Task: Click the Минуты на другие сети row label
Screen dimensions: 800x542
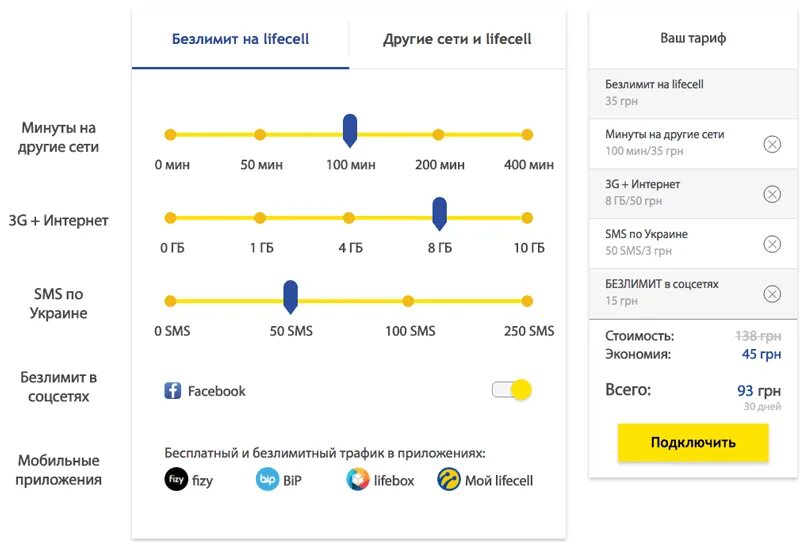Action: [x=58, y=137]
